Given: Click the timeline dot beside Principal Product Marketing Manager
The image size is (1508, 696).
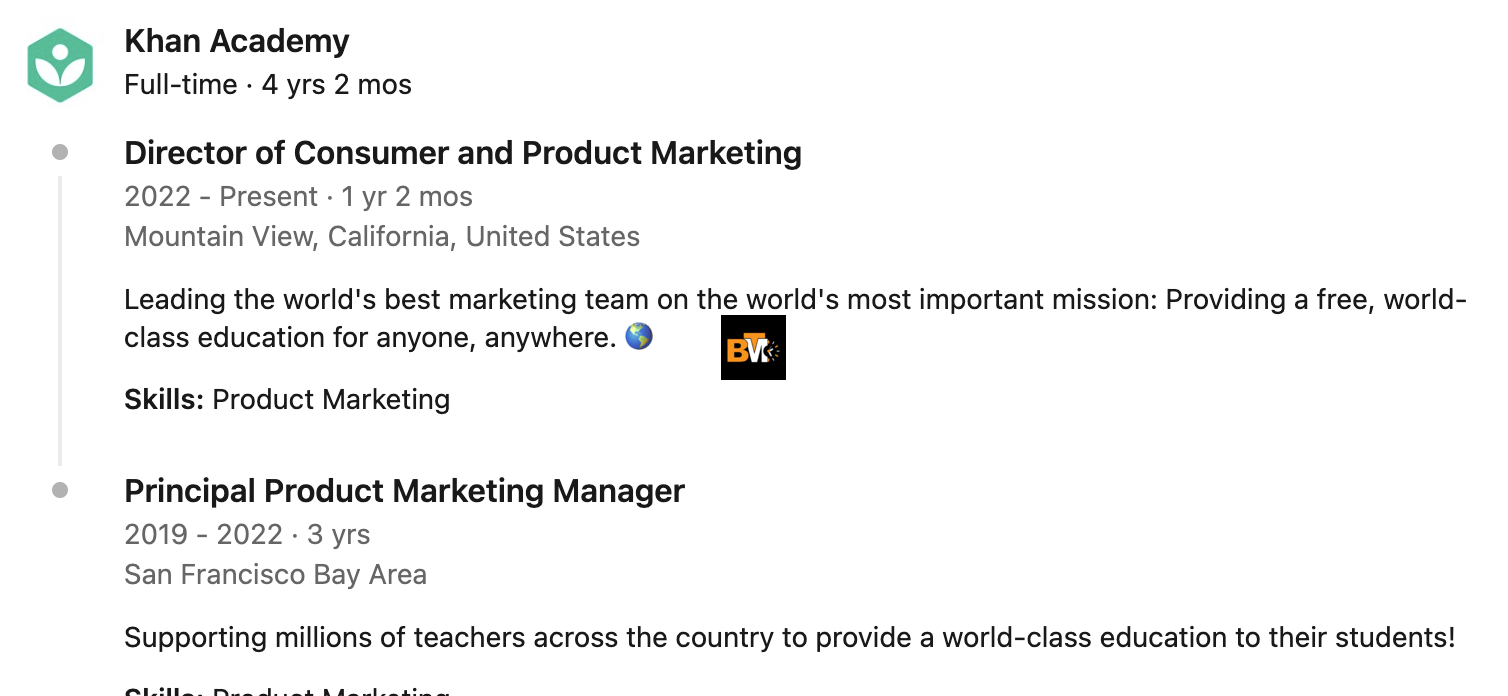Looking at the screenshot, I should 60,490.
